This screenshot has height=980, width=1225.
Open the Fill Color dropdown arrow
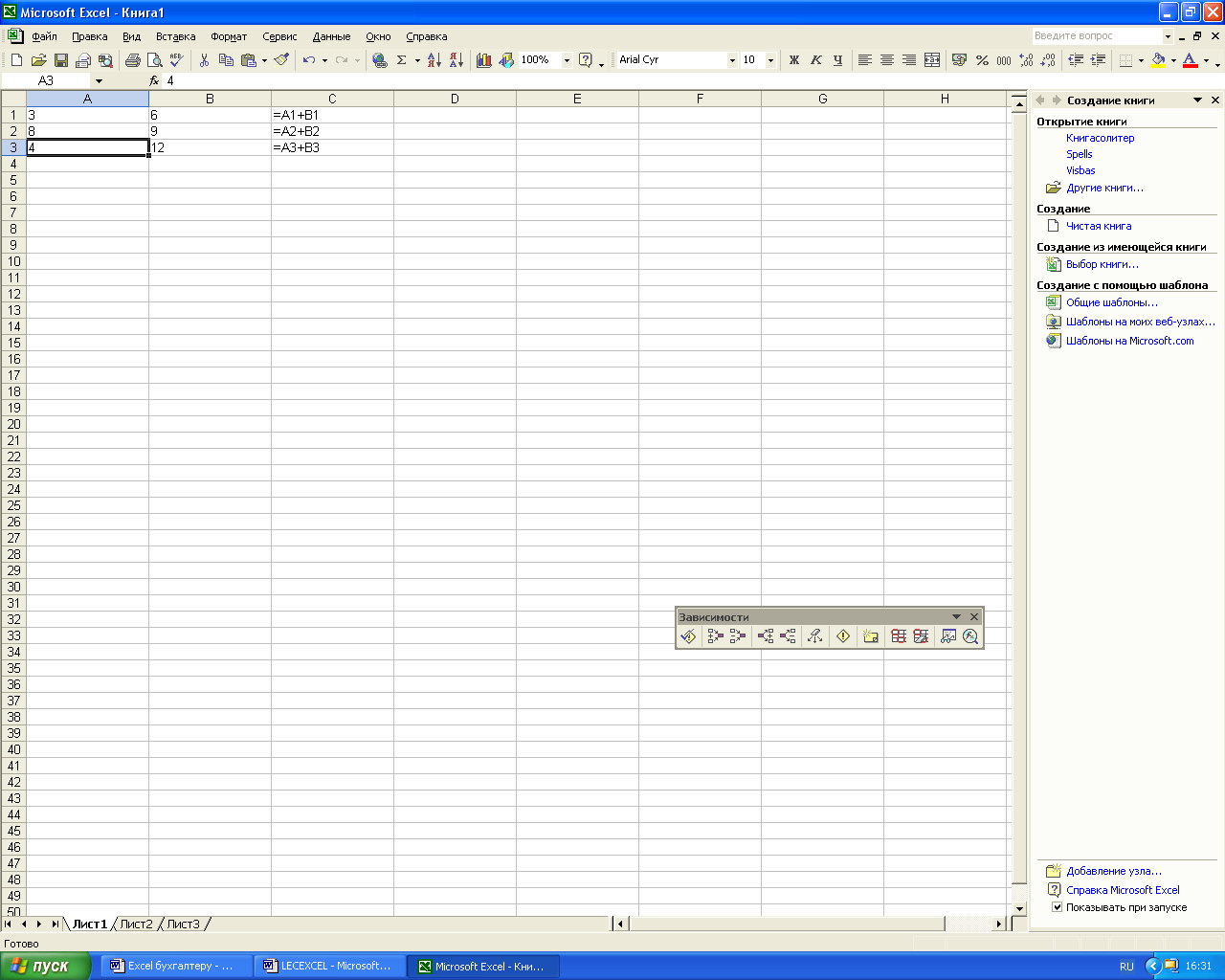coord(1173,60)
